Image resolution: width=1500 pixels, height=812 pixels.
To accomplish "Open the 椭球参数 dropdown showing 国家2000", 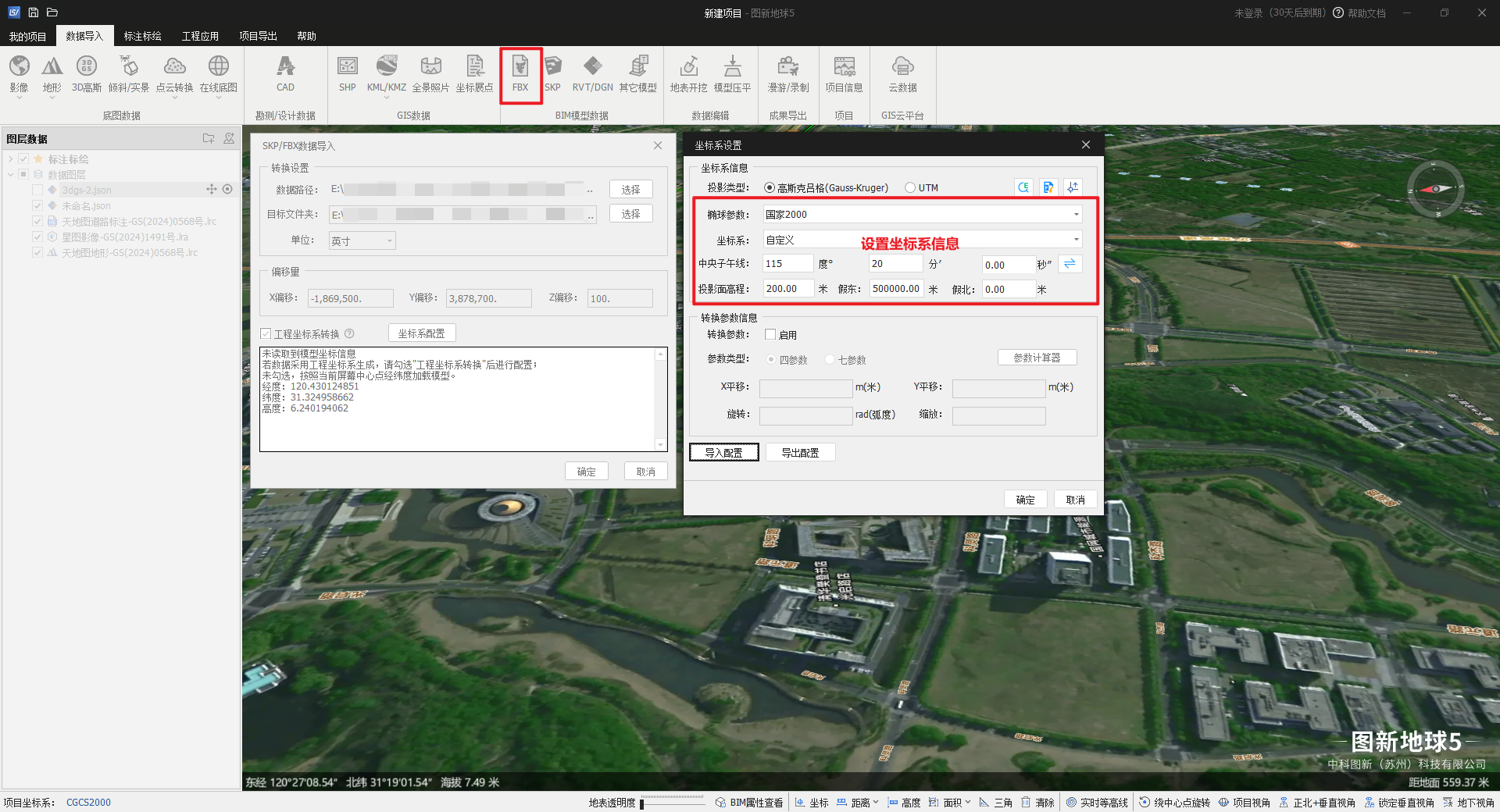I will pos(922,215).
